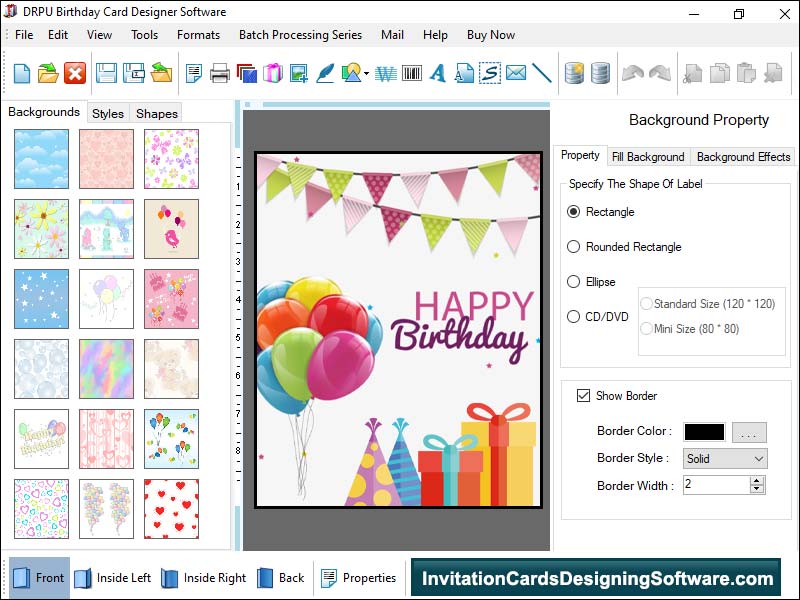Expand the shapes tool dropdown arrow
This screenshot has height=600, width=800.
367,74
